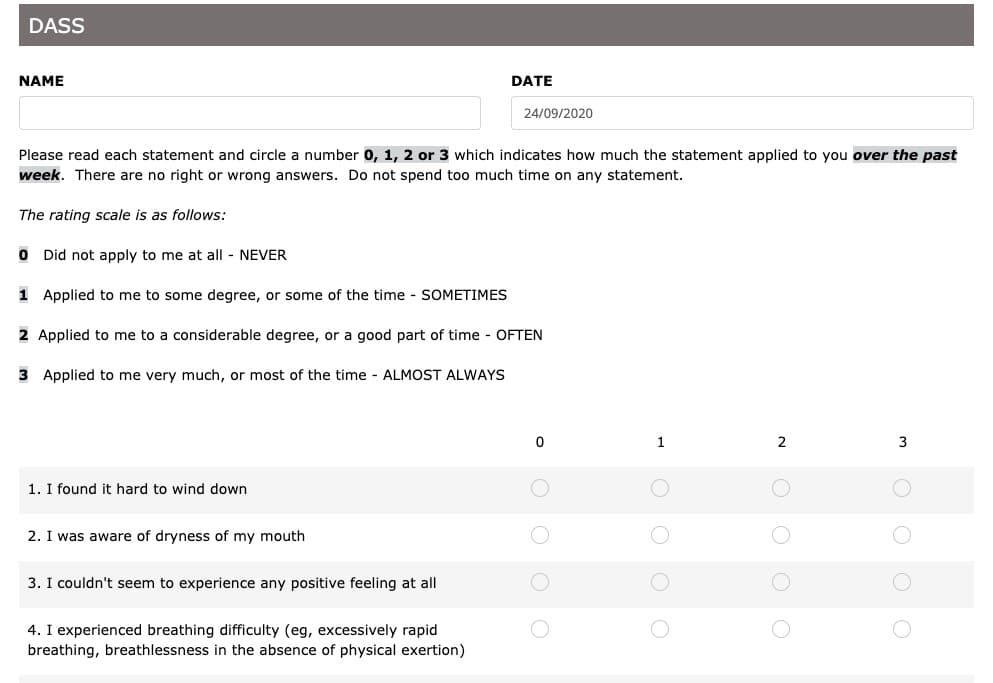The height and width of the screenshot is (683, 993).
Task: Click the NAME input field
Action: coord(250,113)
